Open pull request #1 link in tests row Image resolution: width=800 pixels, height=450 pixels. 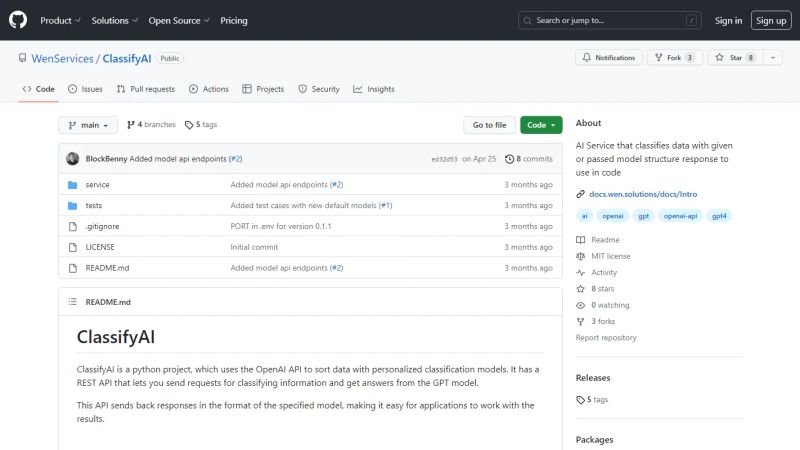[386, 206]
